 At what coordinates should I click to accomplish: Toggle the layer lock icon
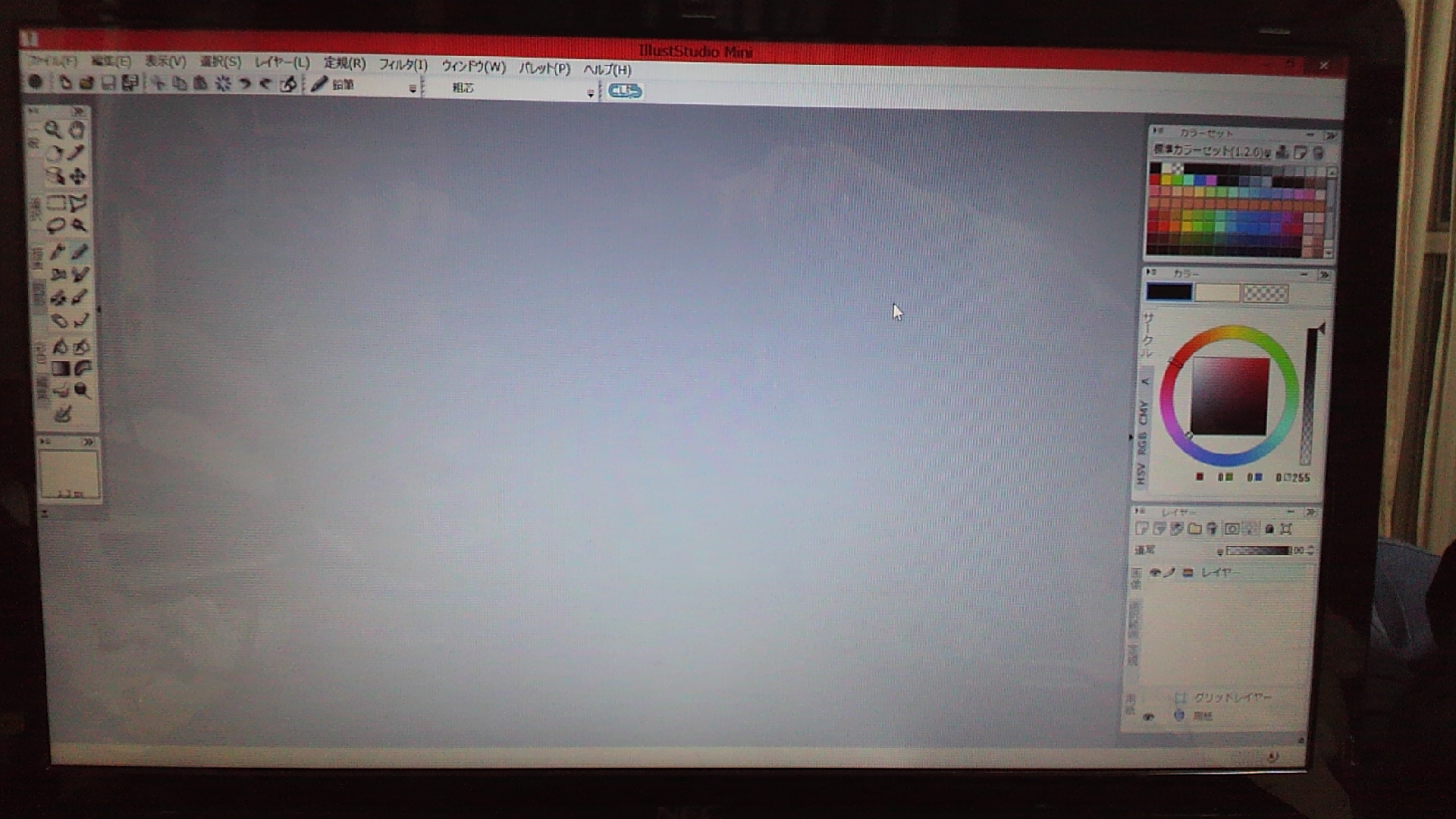[x=1269, y=529]
